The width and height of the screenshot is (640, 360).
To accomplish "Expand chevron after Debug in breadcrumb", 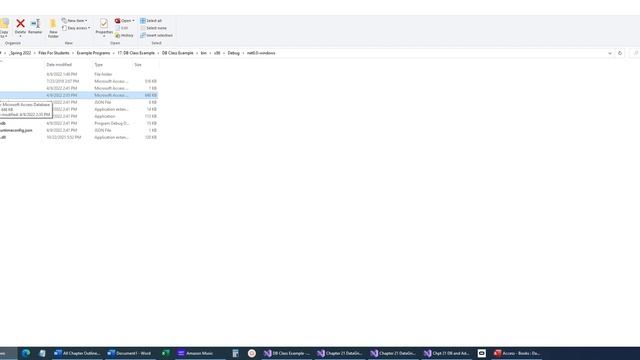I will [243, 53].
